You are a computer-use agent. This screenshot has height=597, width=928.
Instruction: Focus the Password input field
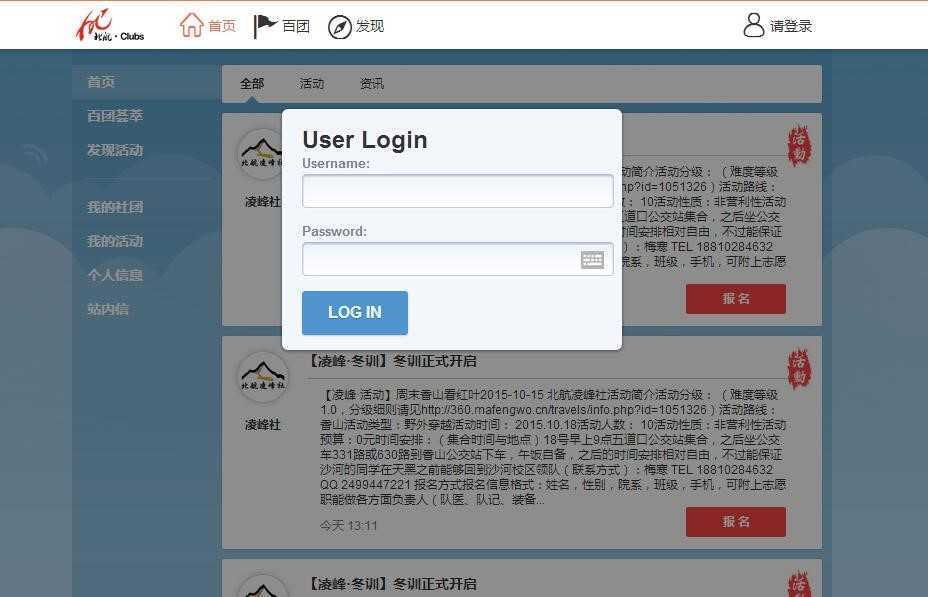pyautogui.click(x=457, y=259)
